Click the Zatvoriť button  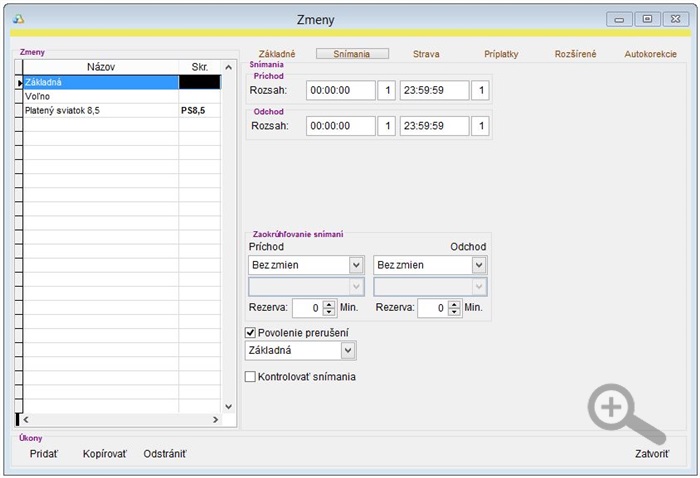(x=652, y=454)
